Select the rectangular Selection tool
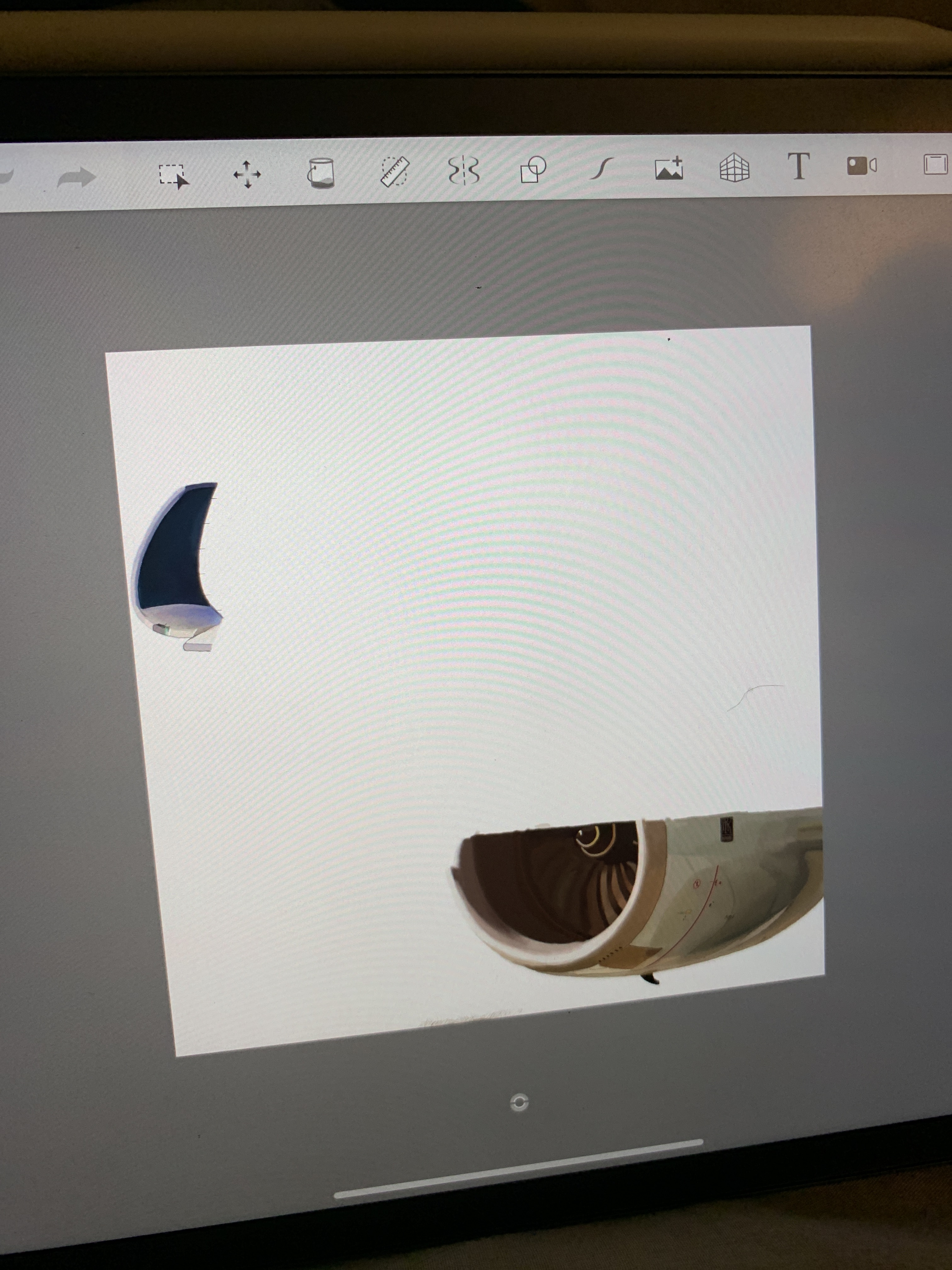This screenshot has height=1270, width=952. 173,176
